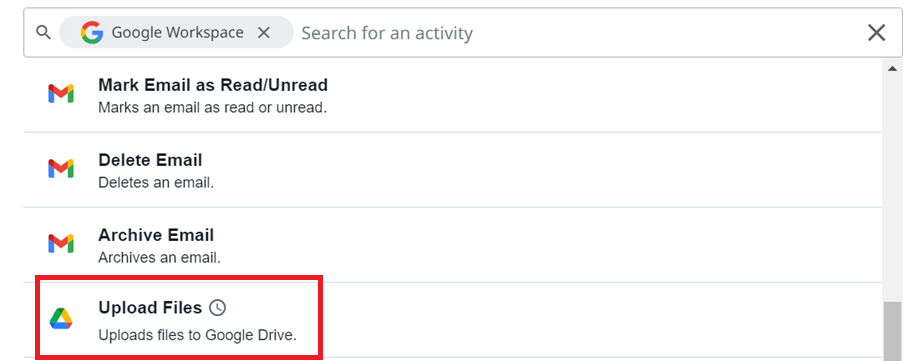The height and width of the screenshot is (361, 903).
Task: Select the Mark Email as Read/Unread activity
Action: point(453,95)
